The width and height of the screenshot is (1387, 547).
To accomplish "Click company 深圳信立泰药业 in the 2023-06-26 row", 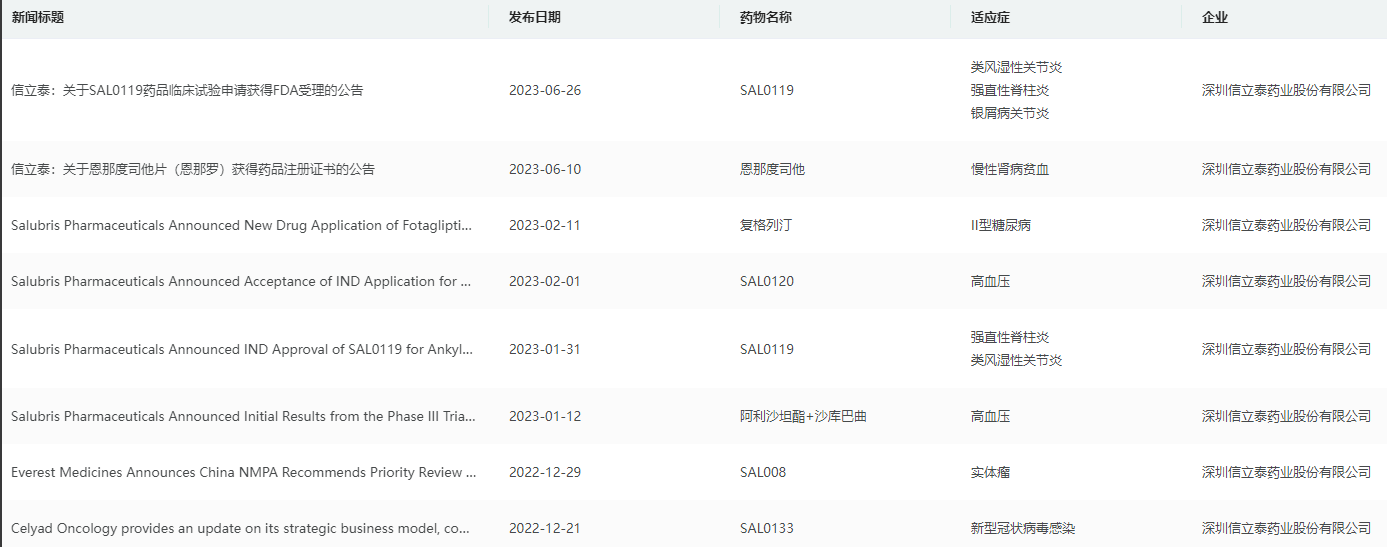I will pyautogui.click(x=1286, y=90).
